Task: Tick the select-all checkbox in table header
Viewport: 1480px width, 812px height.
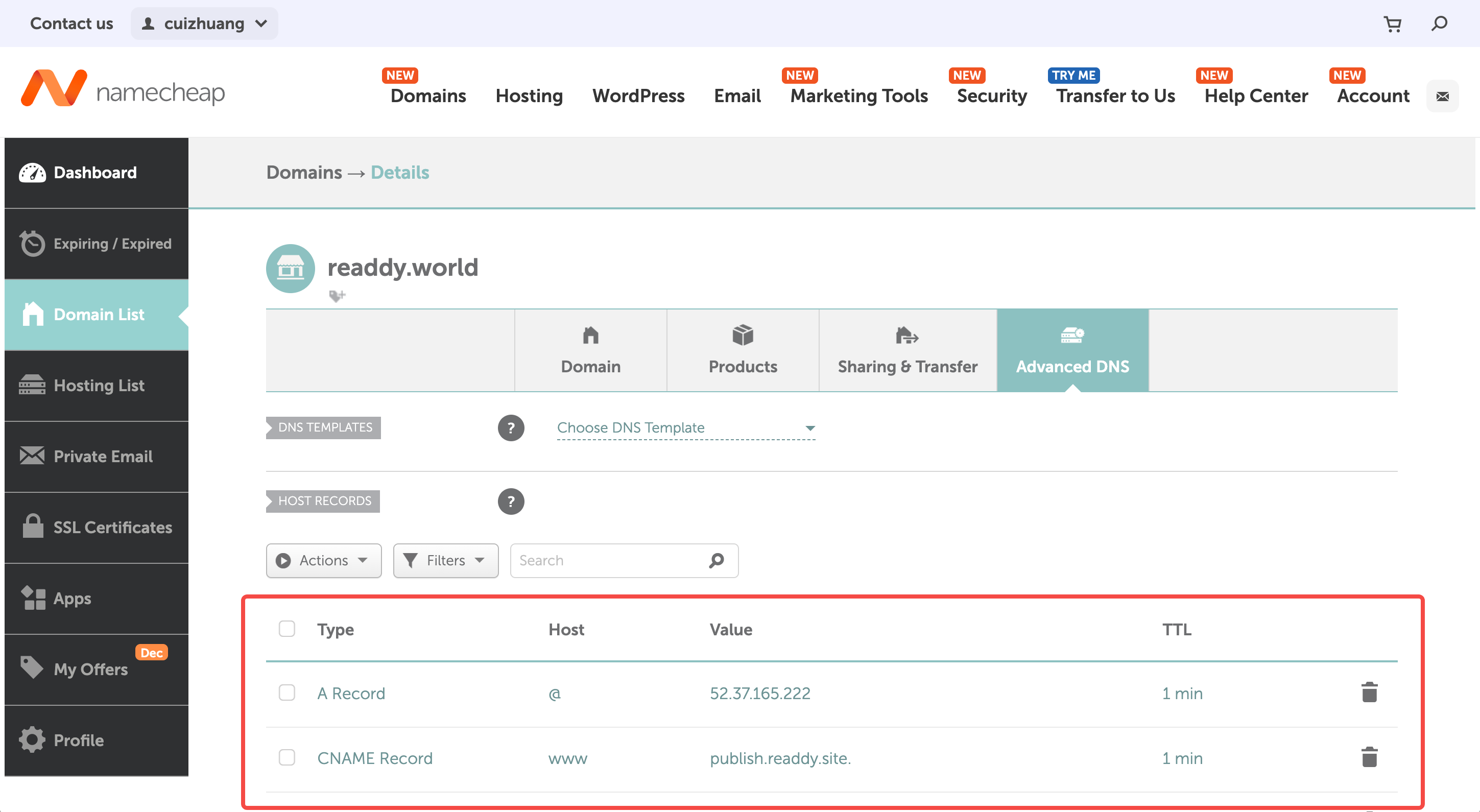Action: 287,629
